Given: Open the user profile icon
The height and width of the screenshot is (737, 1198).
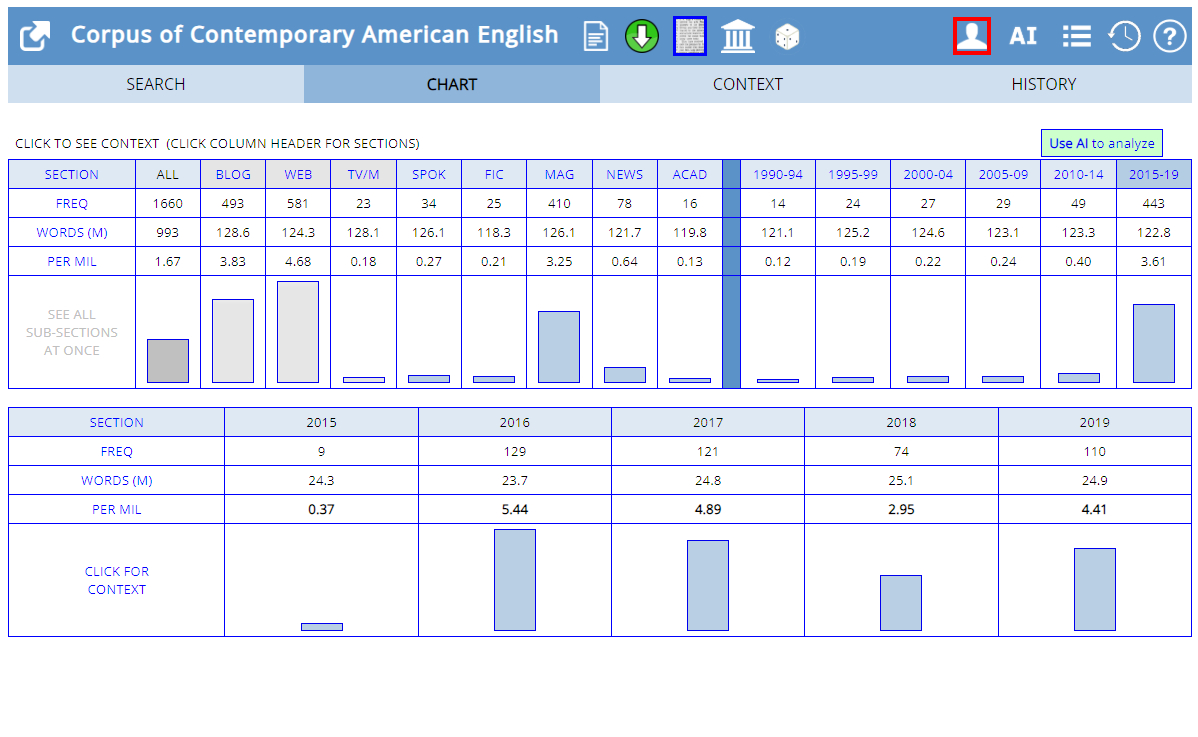Looking at the screenshot, I should pos(972,36).
